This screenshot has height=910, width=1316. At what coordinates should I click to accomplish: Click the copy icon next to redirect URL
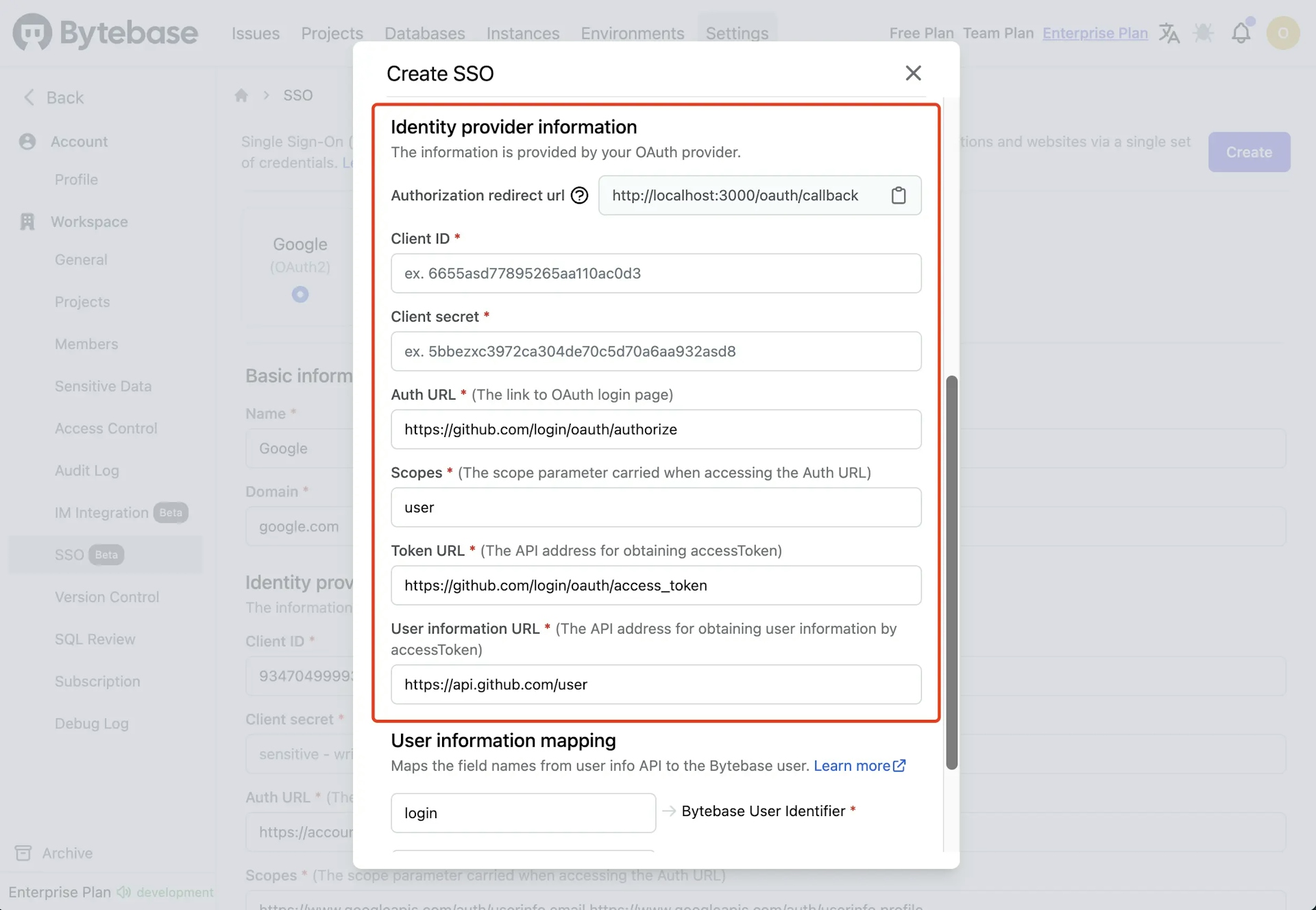(898, 195)
